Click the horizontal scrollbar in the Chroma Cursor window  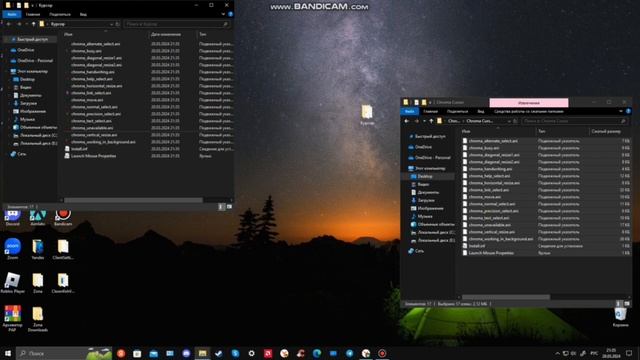[506, 297]
